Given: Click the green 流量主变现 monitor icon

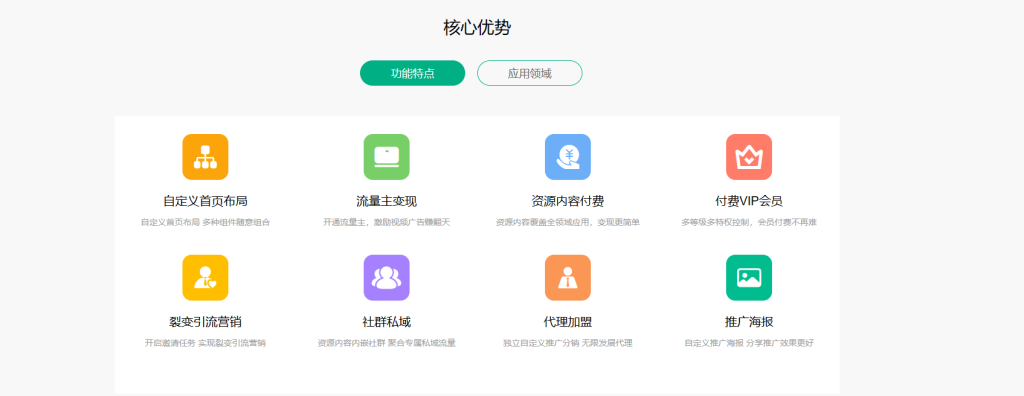Looking at the screenshot, I should [x=387, y=157].
